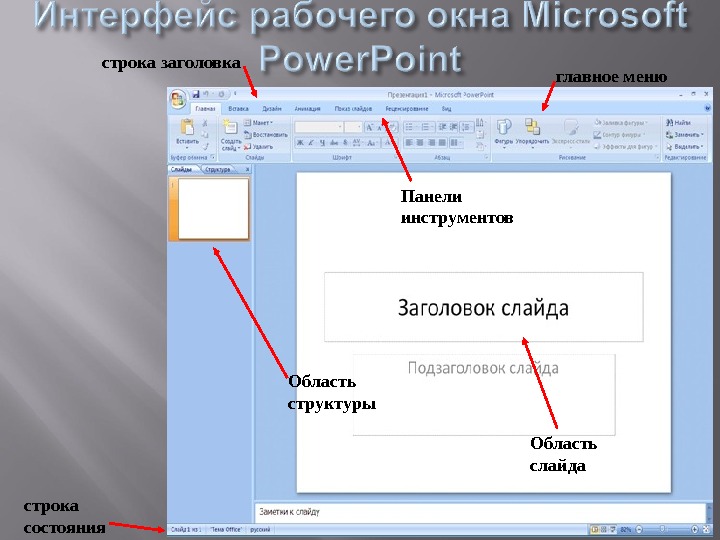Screen dimensions: 720x540
Task: Click the Подзаголовок слайда subtitle placeholder
Action: coord(484,394)
